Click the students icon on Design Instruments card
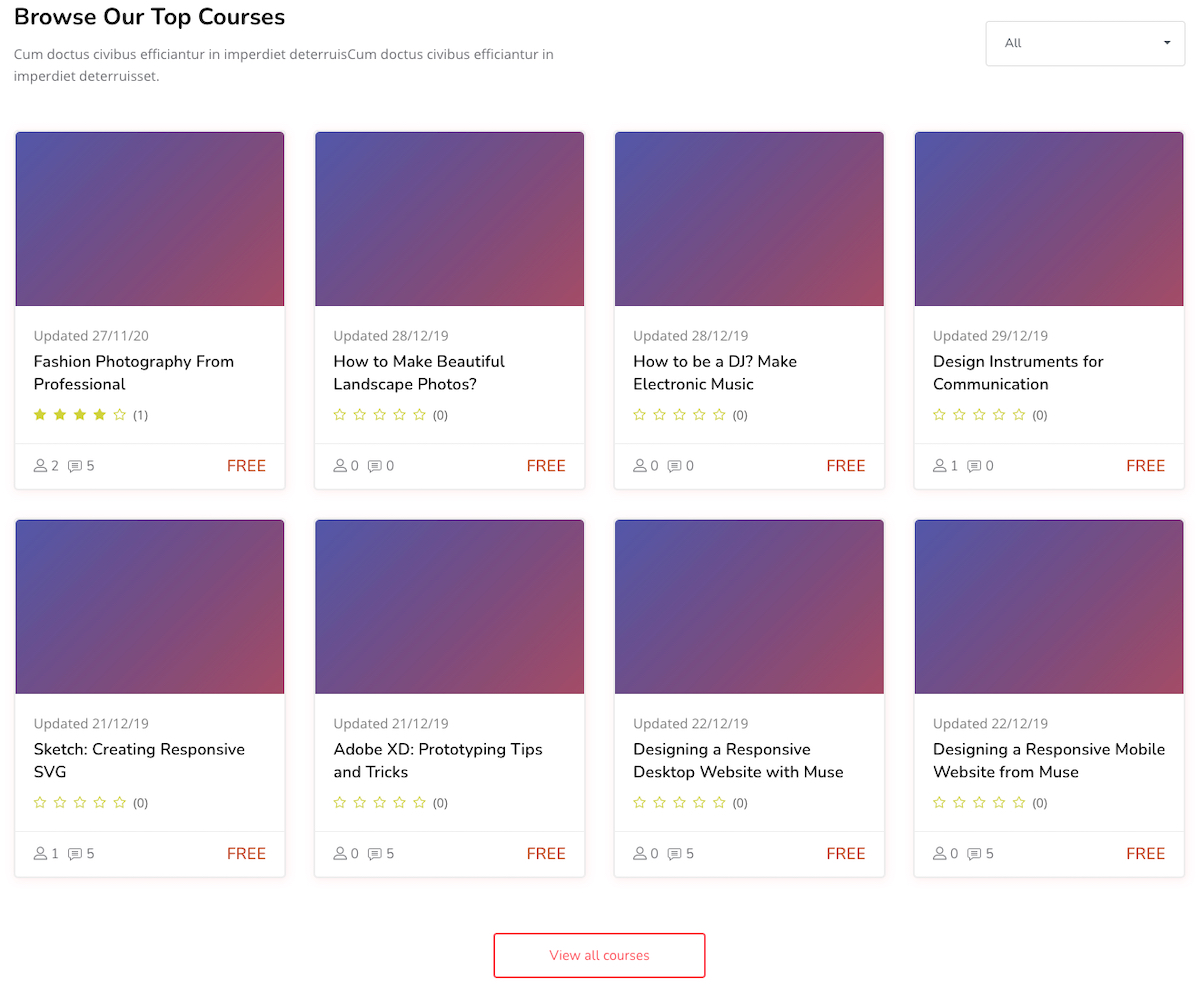 pos(940,466)
